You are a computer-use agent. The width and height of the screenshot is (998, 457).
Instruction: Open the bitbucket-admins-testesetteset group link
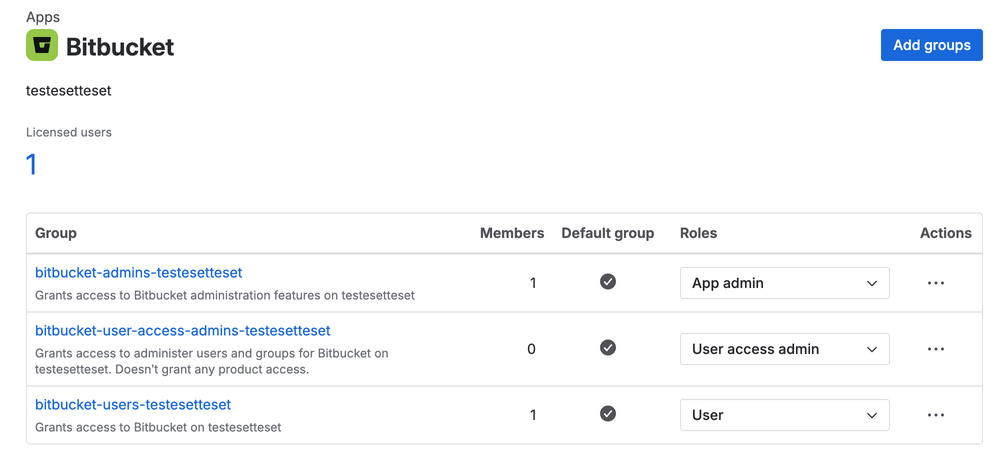139,273
